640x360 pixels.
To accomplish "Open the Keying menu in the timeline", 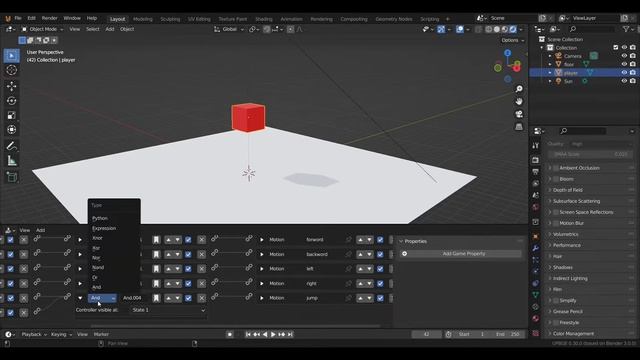I will pos(61,335).
